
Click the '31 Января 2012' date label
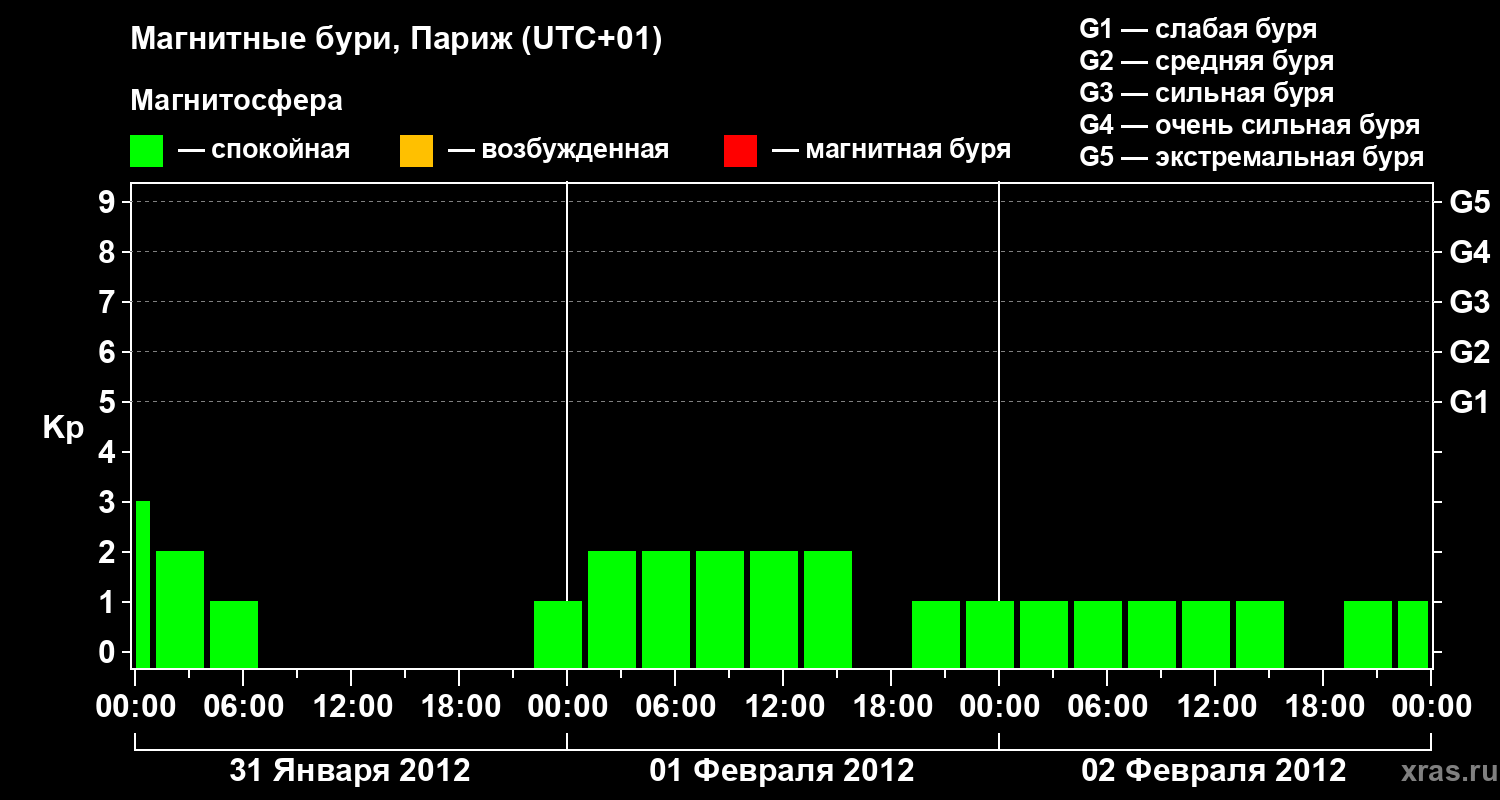350,771
